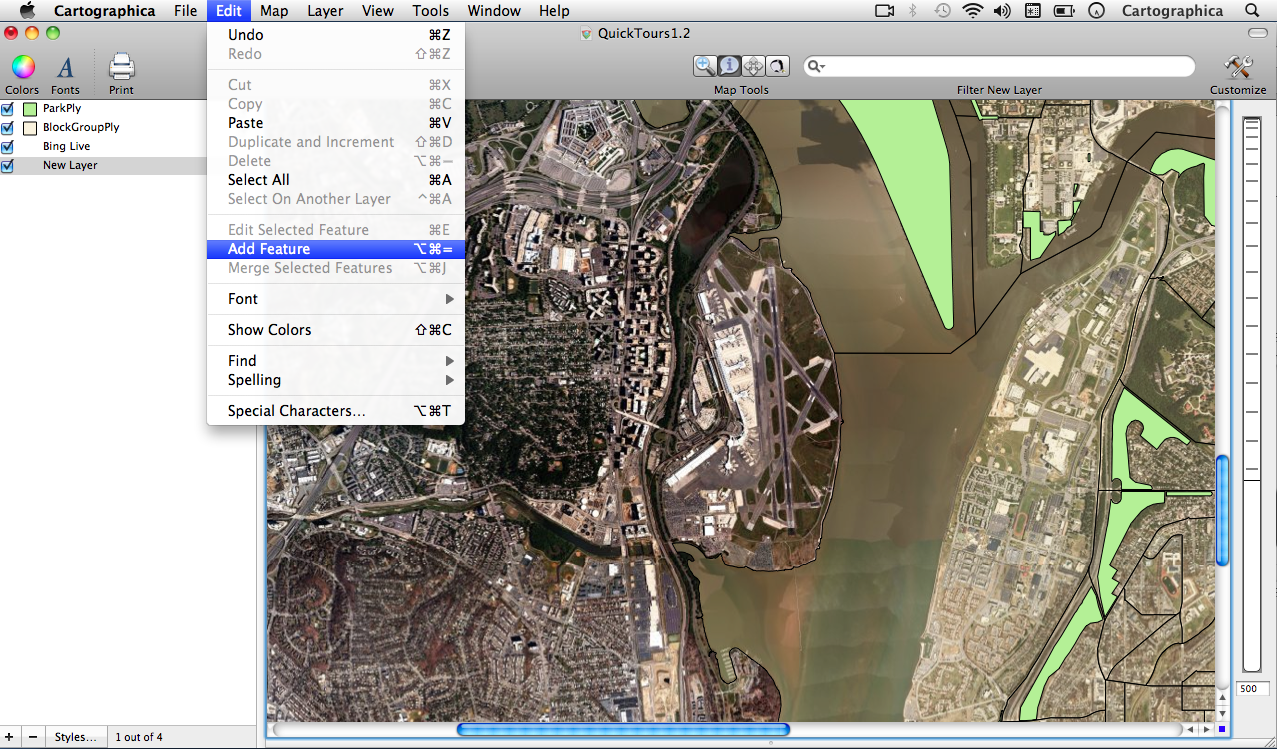
Task: Click the Print toolbar icon
Action: (x=121, y=68)
